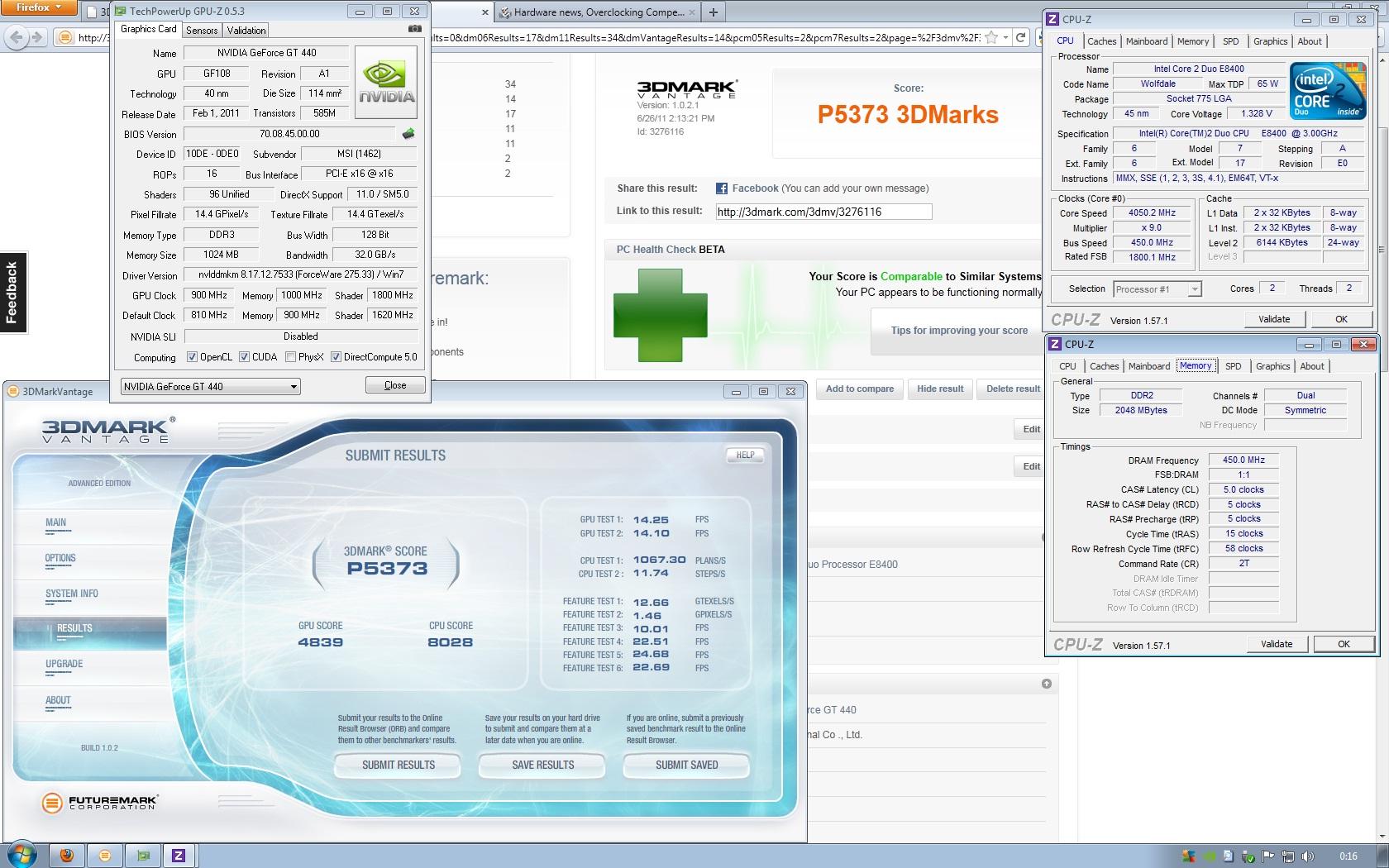Toggle the CUDA checkbox
Image resolution: width=1389 pixels, height=868 pixels.
coord(244,357)
